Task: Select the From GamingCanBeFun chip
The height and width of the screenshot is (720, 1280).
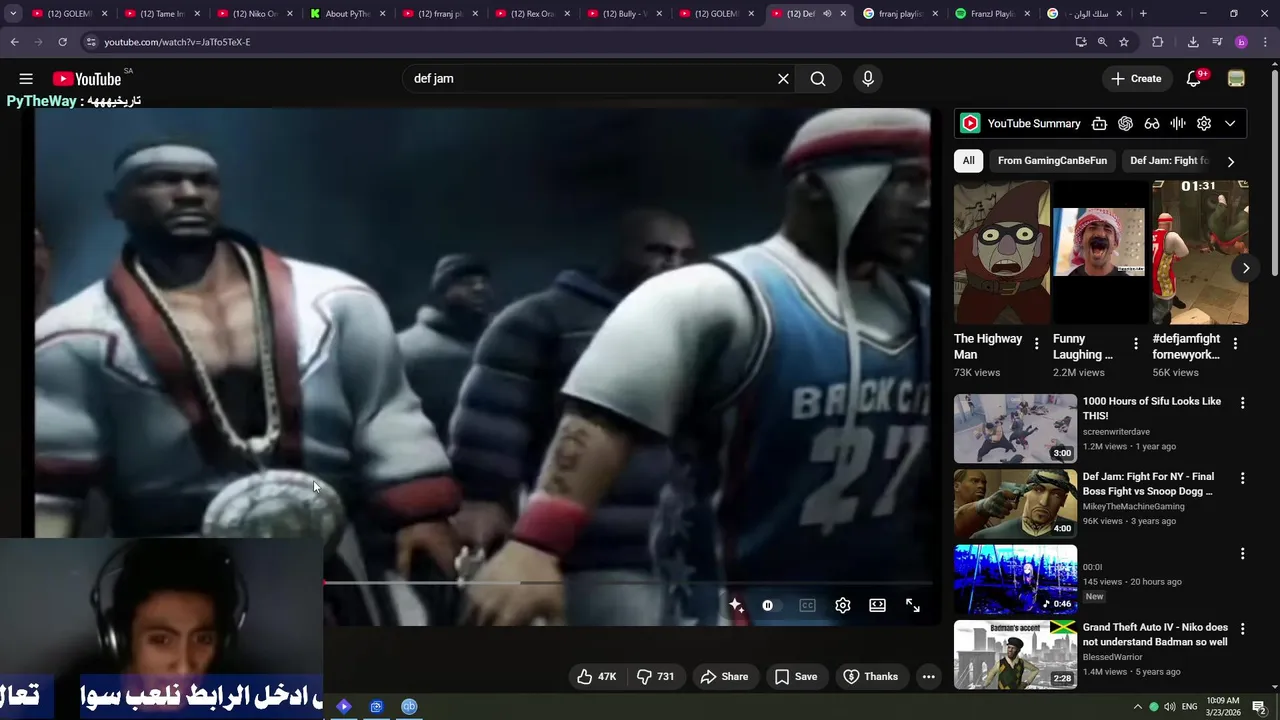Action: point(1052,161)
